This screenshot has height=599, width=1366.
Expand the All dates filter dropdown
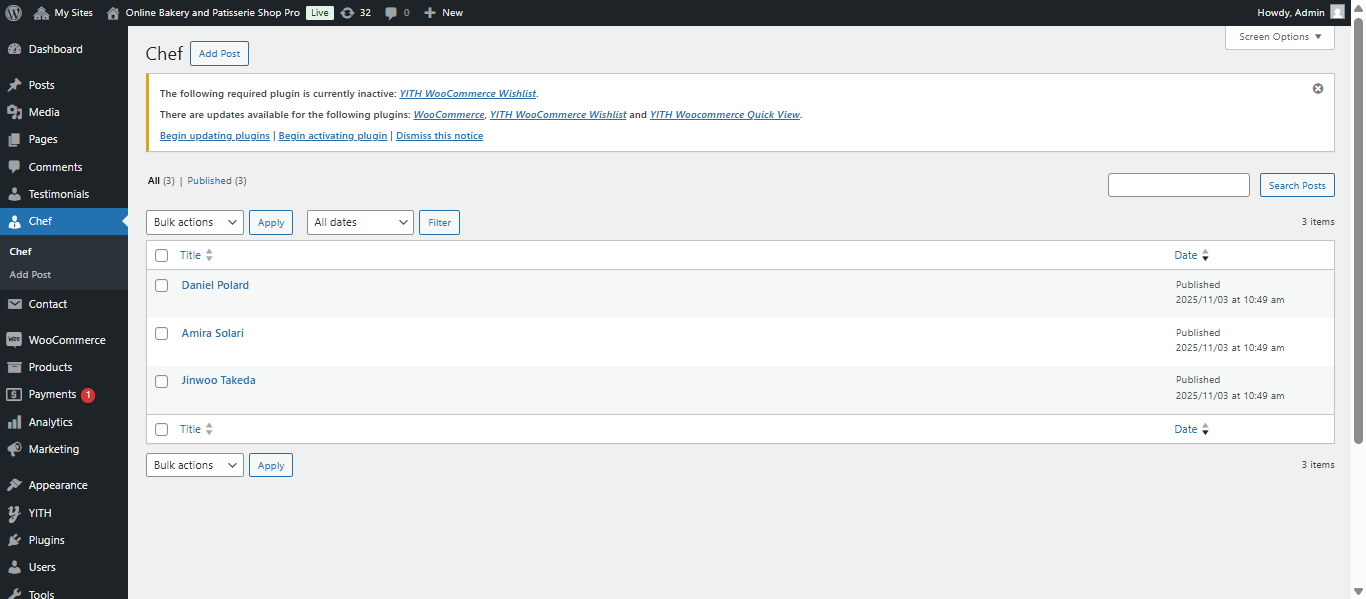tap(359, 222)
